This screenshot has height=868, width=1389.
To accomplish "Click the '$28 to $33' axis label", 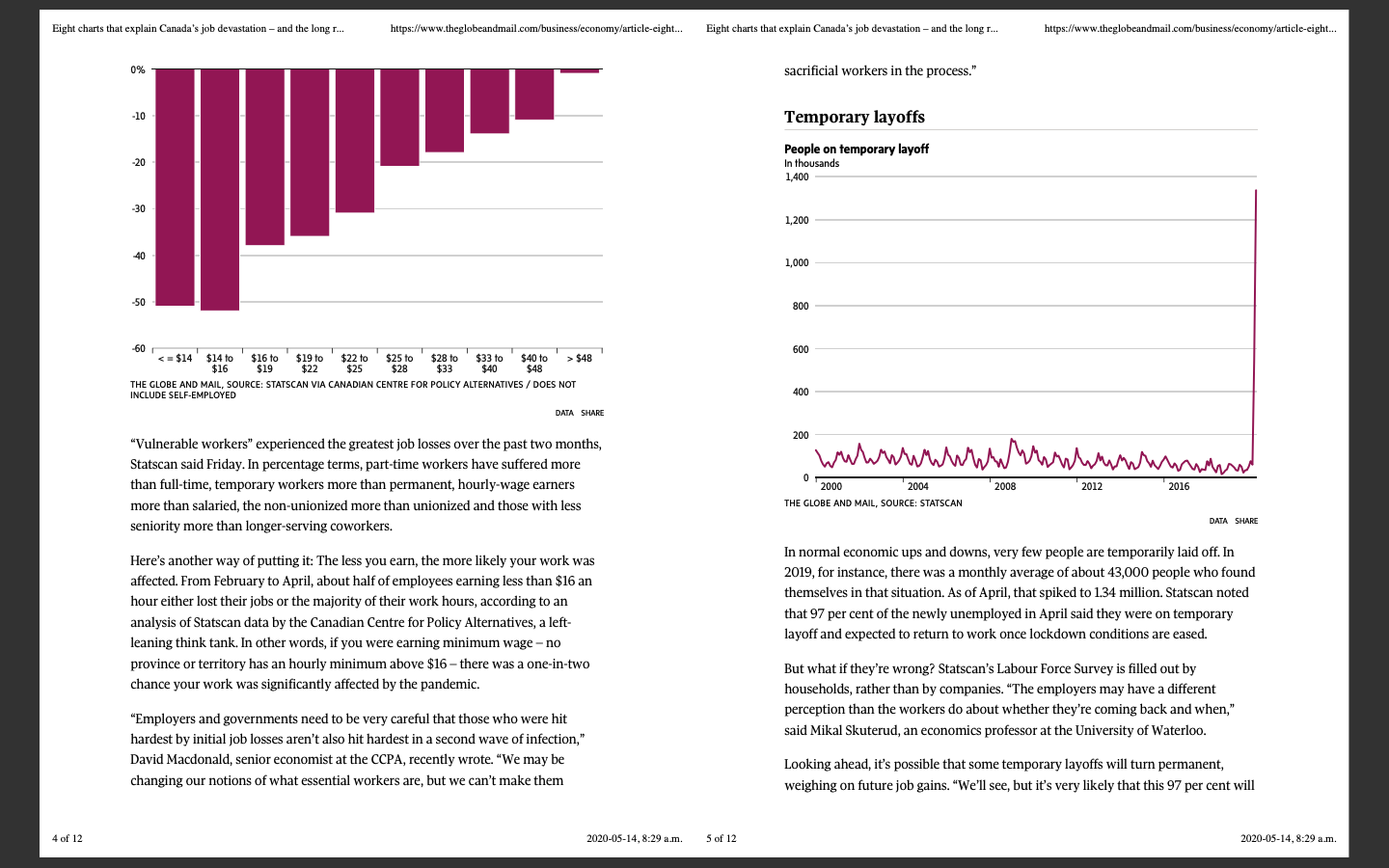I will [x=444, y=364].
